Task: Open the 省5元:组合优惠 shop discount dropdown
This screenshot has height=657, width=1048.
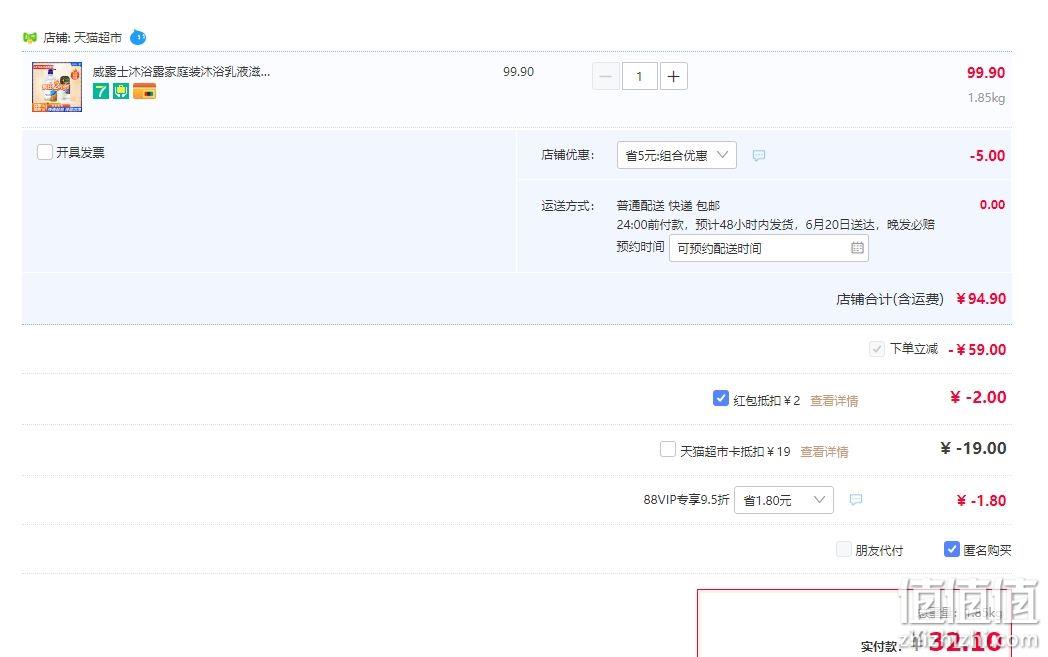Action: [x=676, y=155]
